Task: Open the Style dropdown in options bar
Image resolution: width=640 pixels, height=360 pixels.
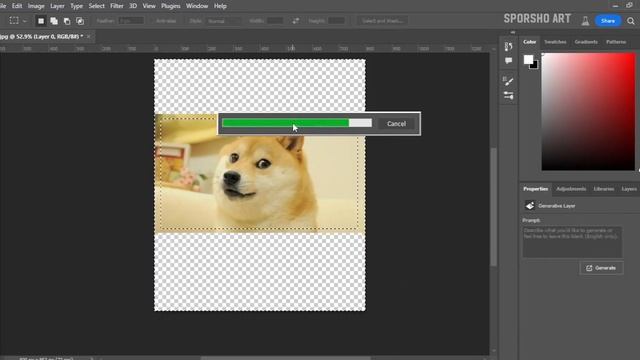Action: (224, 21)
